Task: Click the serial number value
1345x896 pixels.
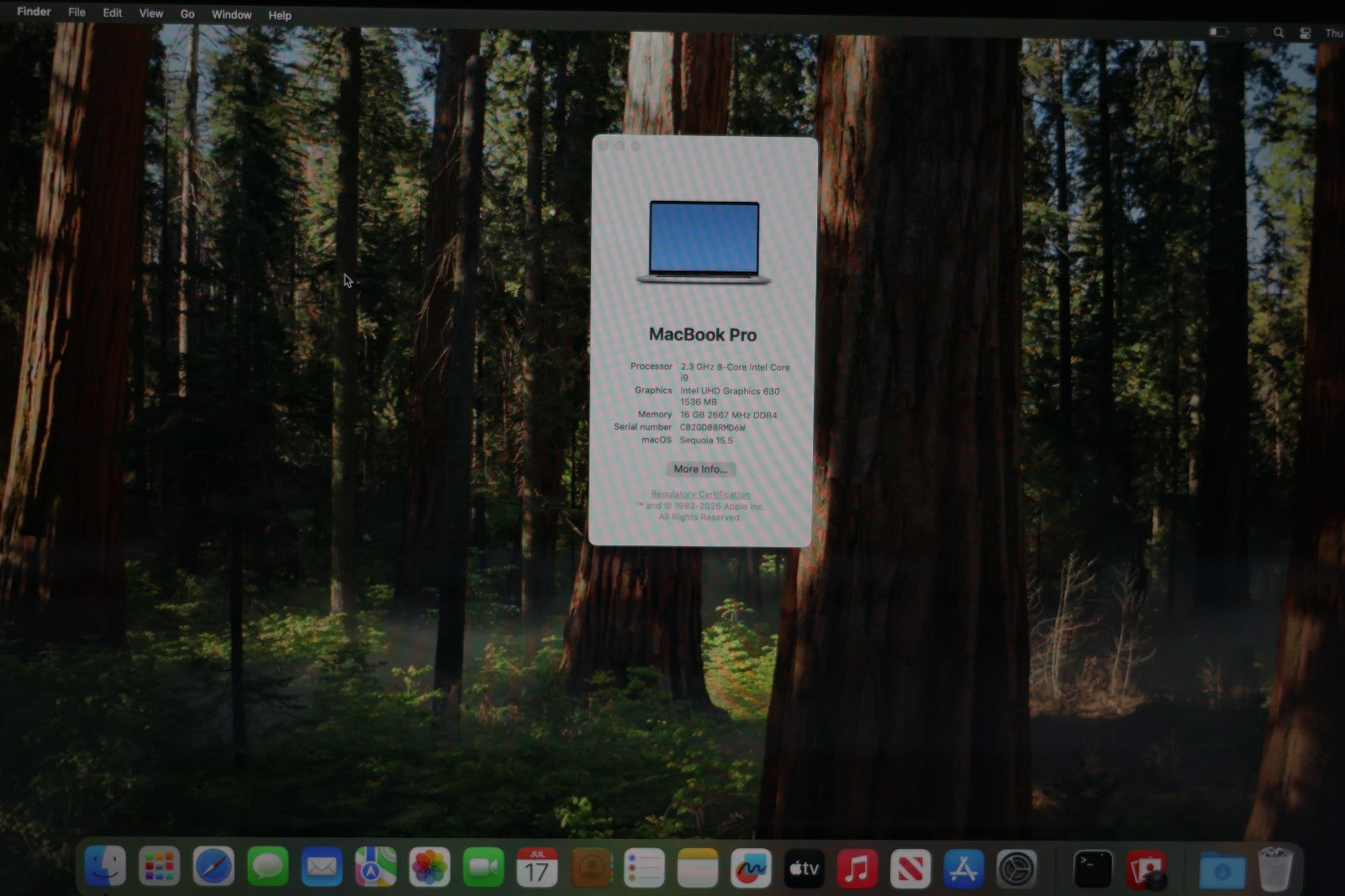Action: [713, 428]
